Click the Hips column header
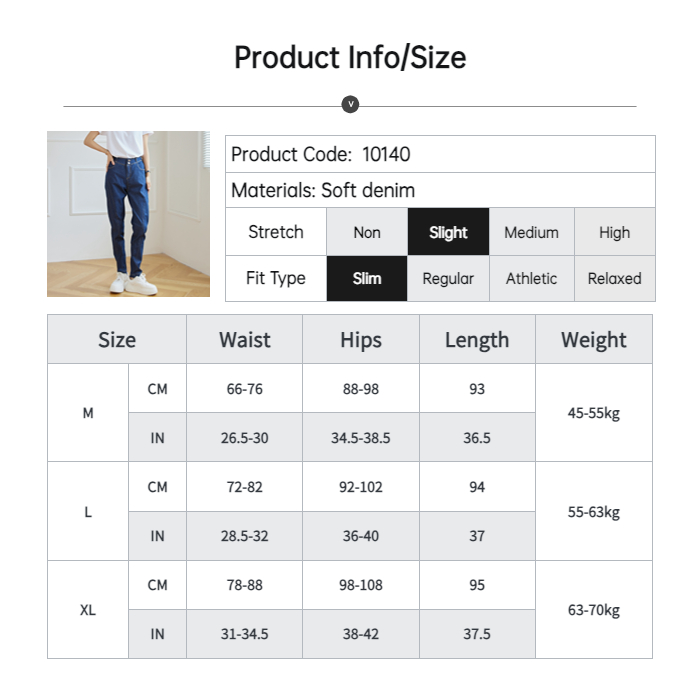Viewport: 700px width, 700px height. tap(361, 340)
